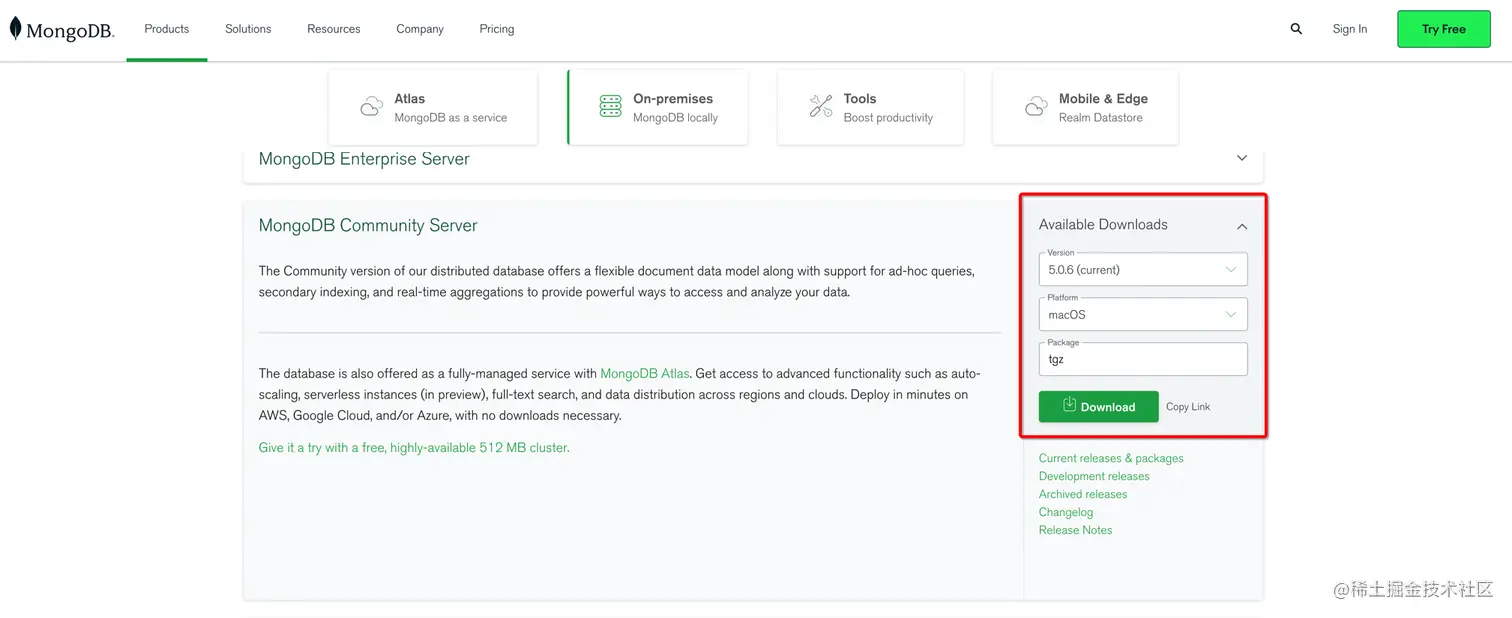1512x618 pixels.
Task: Open the Products menu
Action: pos(166,29)
